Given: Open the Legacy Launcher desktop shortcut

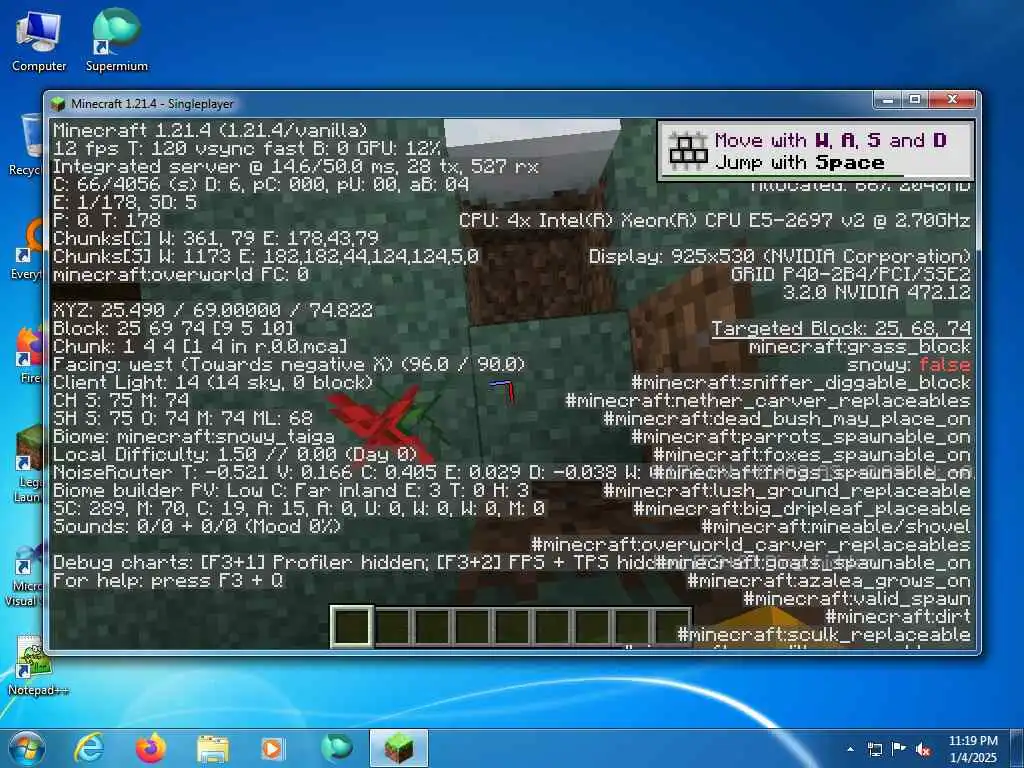Looking at the screenshot, I should [29, 464].
